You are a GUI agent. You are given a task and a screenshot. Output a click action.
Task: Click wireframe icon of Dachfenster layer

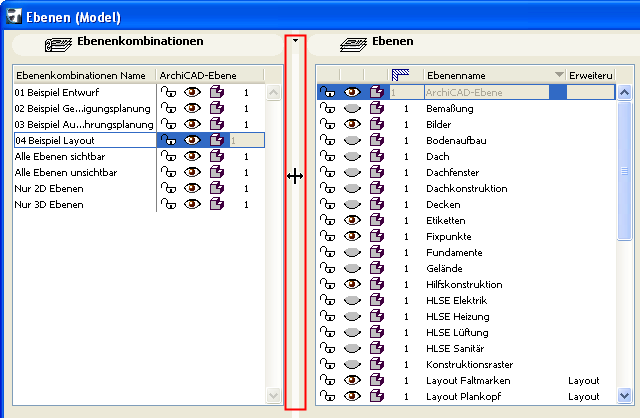click(377, 172)
